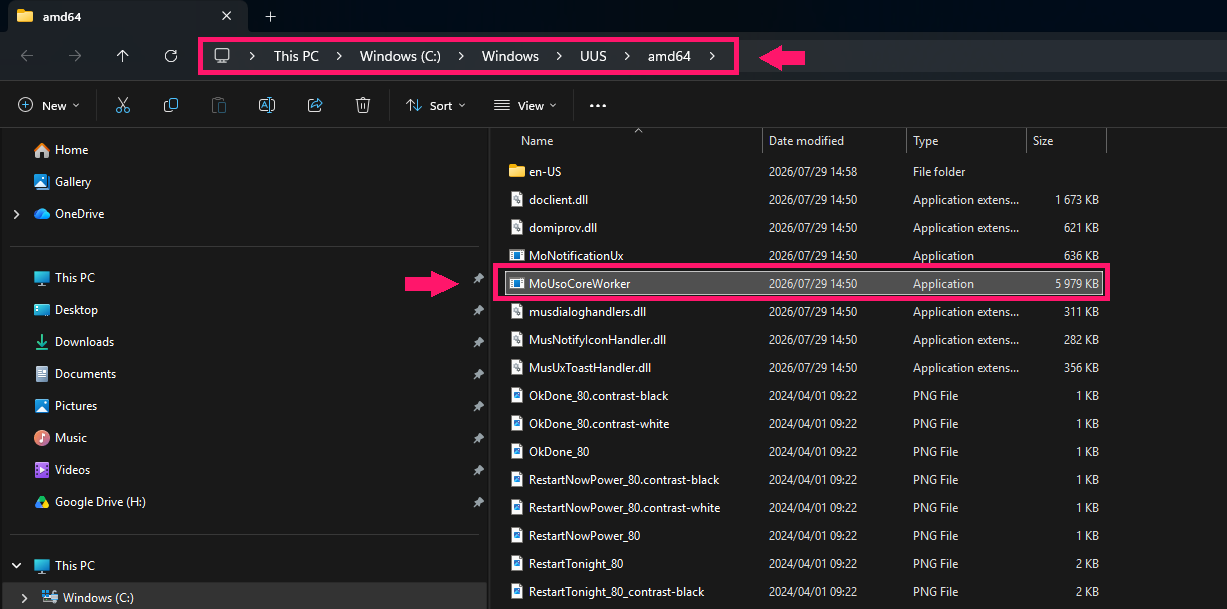The height and width of the screenshot is (609, 1227).
Task: Open the See more ellipsis menu
Action: tap(598, 105)
